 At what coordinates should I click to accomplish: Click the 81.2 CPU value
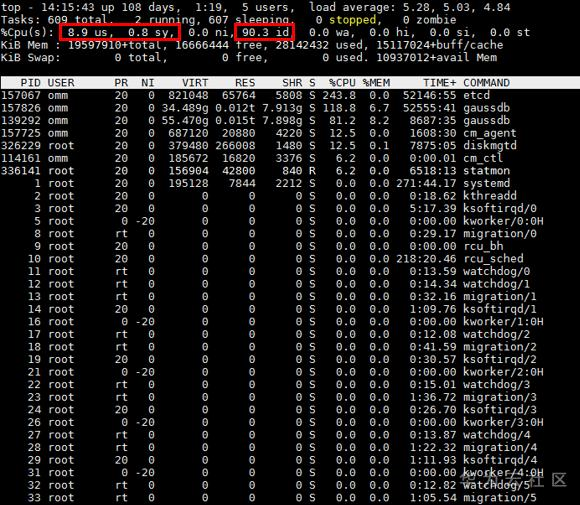click(342, 121)
